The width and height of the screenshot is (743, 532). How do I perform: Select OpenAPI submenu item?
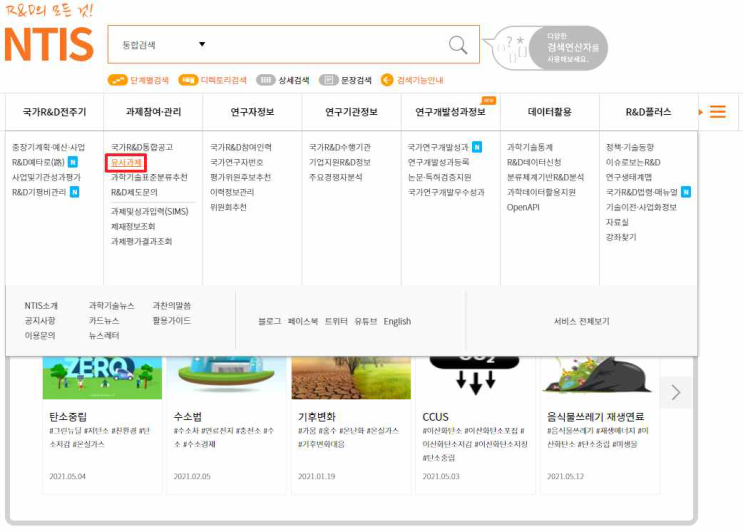pos(523,207)
